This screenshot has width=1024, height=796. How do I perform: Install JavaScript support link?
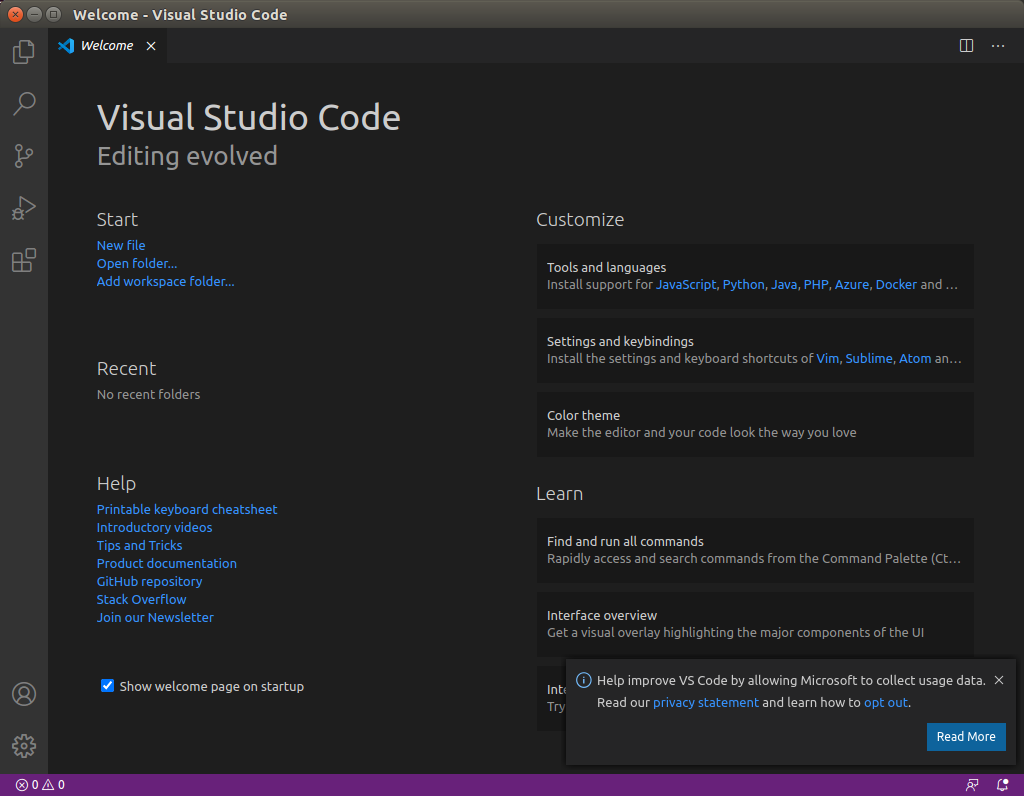click(686, 285)
